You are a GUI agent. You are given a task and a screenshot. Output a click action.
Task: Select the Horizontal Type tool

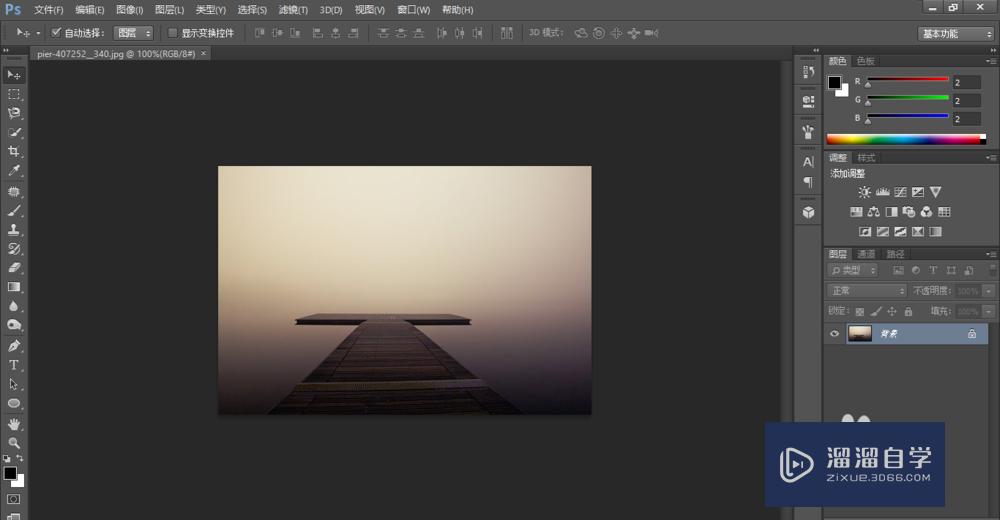14,365
